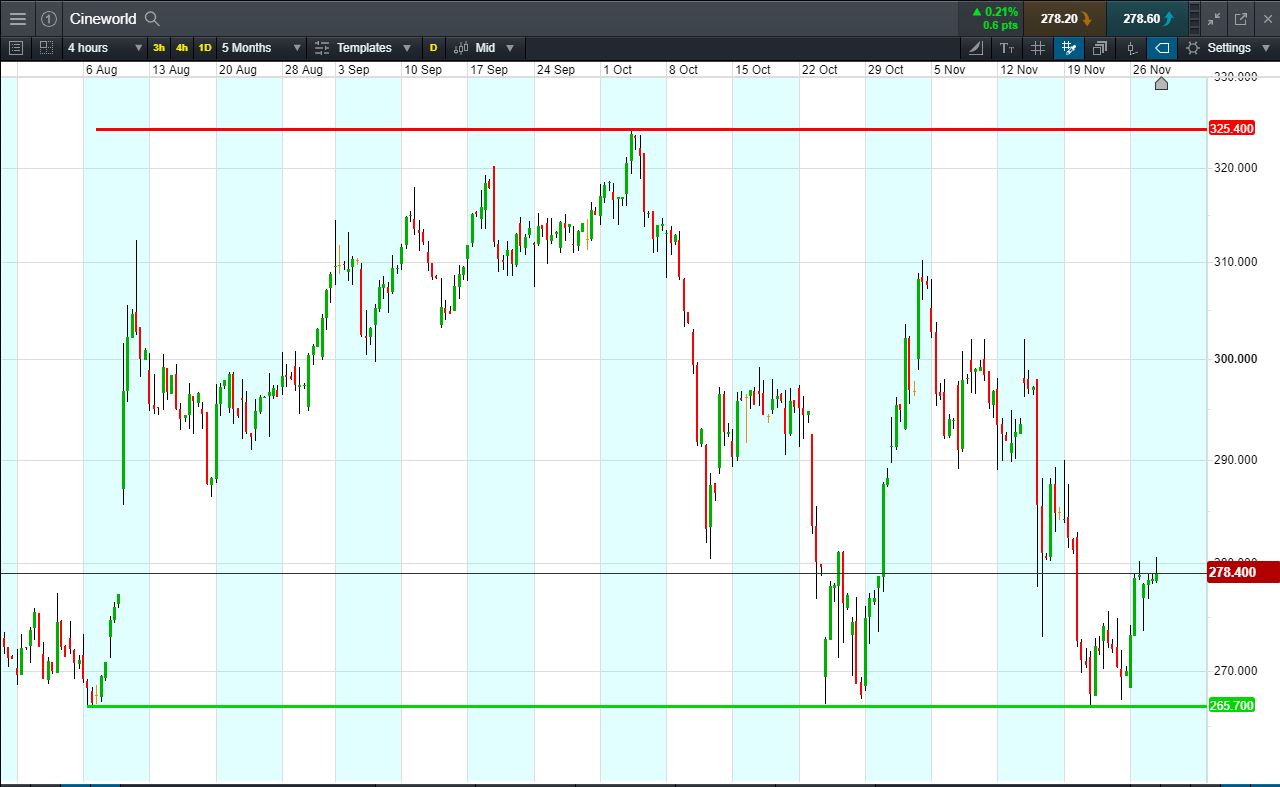Click the 1 Oct date label
Viewport: 1280px width, 787px height.
coord(617,70)
